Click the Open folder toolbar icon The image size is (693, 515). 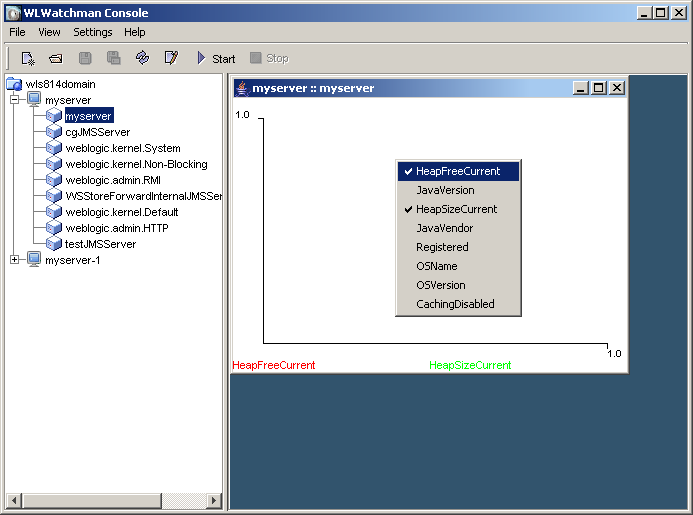pos(56,58)
